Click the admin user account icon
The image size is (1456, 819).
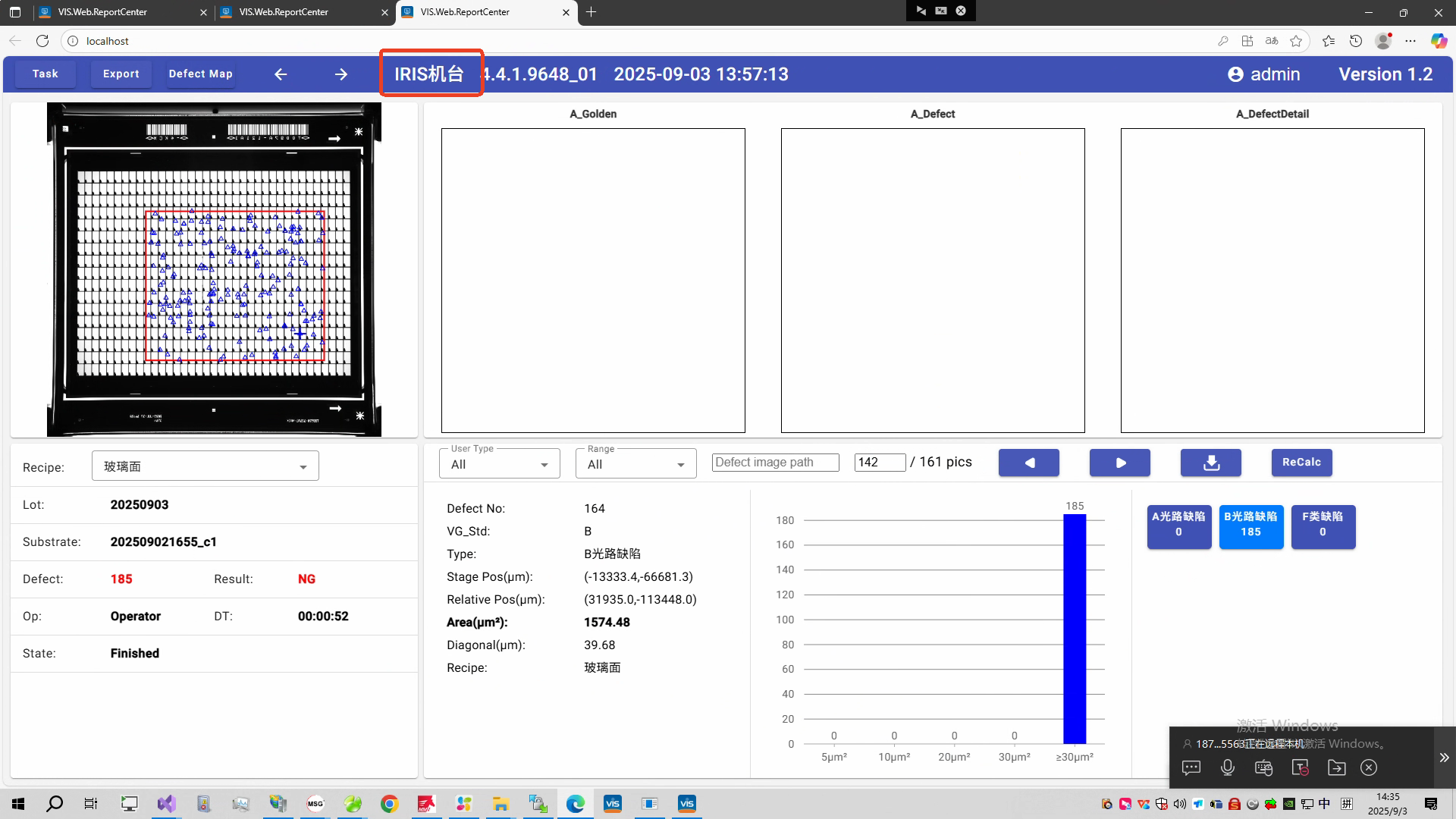tap(1235, 74)
